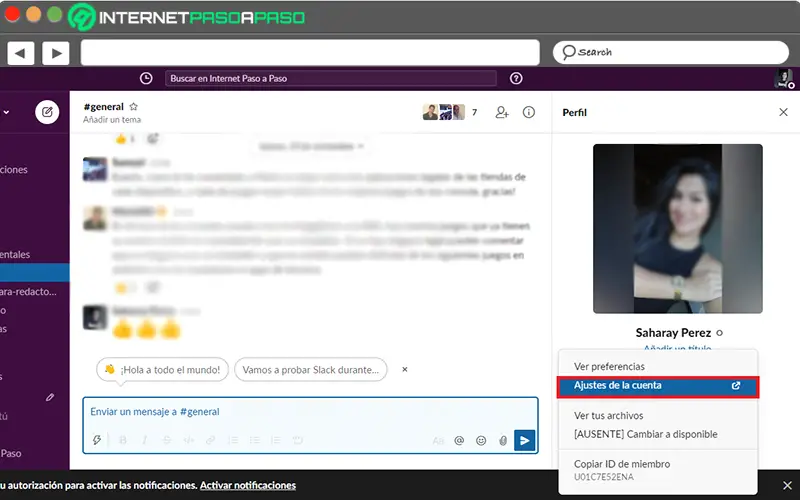Open the help question mark icon

tap(516, 78)
